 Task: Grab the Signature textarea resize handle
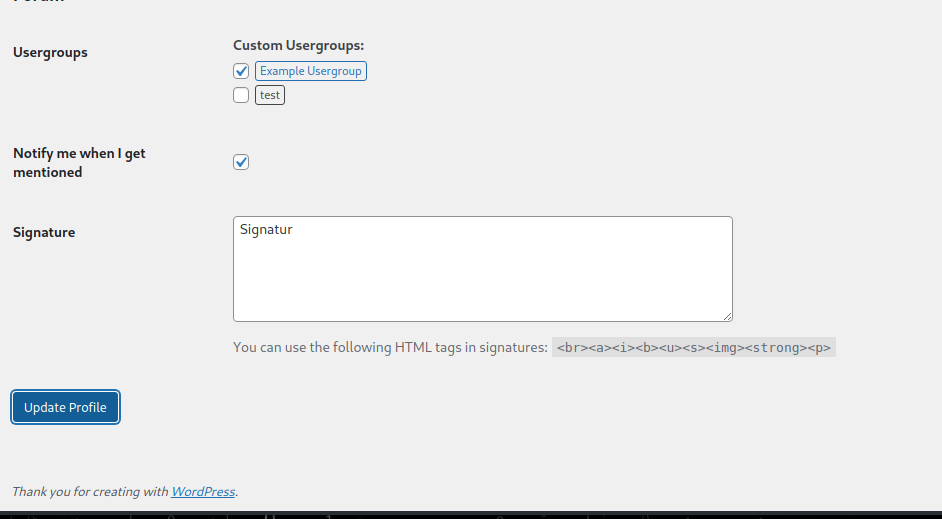[727, 315]
